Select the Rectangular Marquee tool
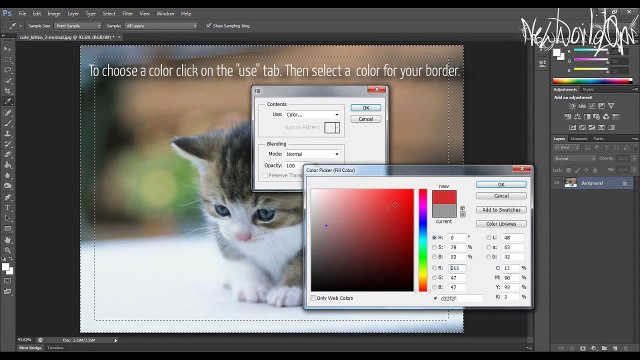This screenshot has width=640, height=360. pyautogui.click(x=8, y=60)
